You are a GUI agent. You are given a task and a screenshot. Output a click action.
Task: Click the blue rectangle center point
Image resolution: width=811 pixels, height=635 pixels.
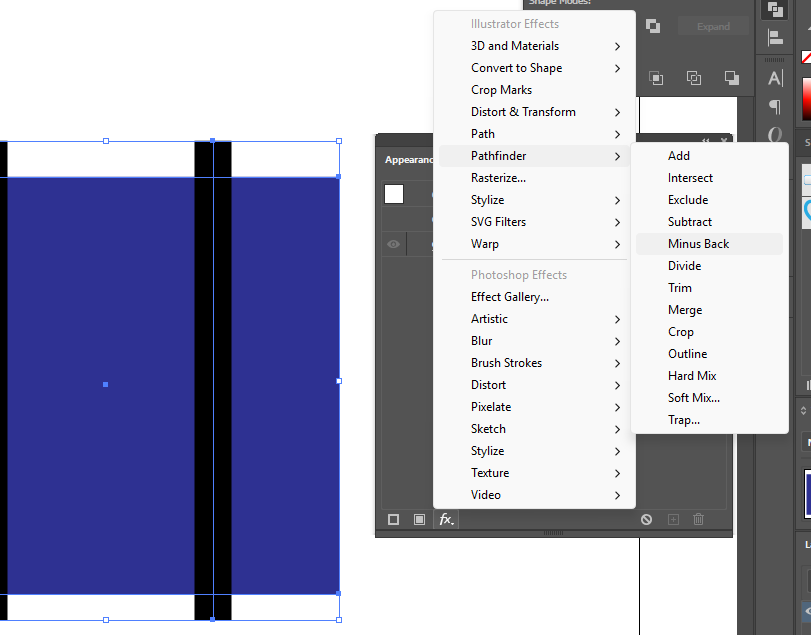[x=106, y=384]
